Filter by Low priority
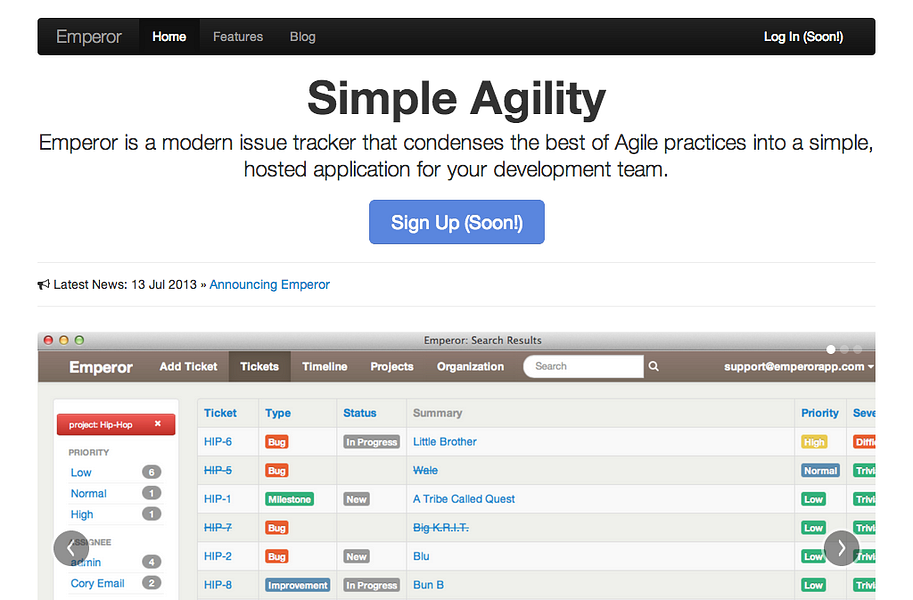The image size is (913, 600). [81, 472]
